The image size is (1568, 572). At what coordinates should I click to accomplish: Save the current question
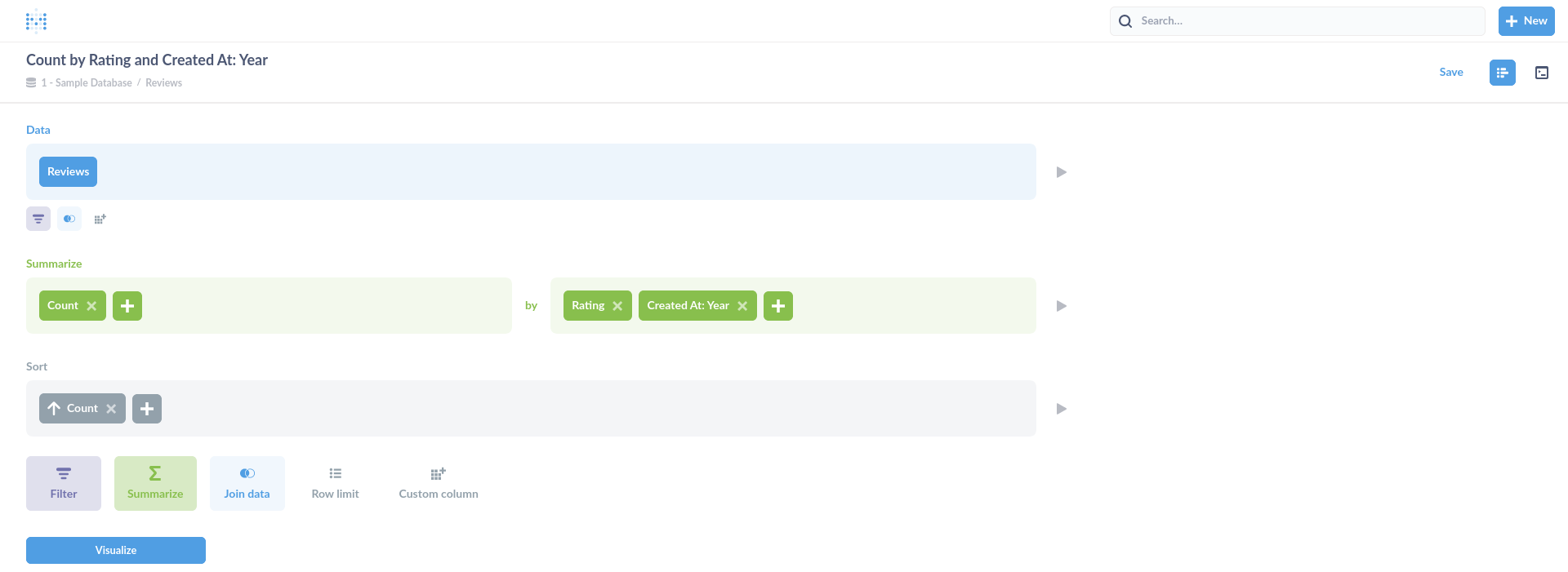click(x=1452, y=72)
